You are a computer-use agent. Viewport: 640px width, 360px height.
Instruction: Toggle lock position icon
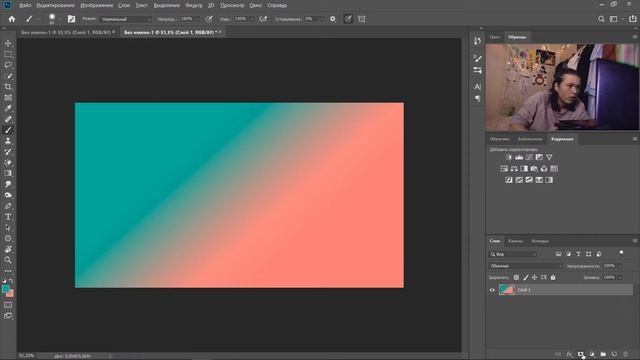pos(535,278)
